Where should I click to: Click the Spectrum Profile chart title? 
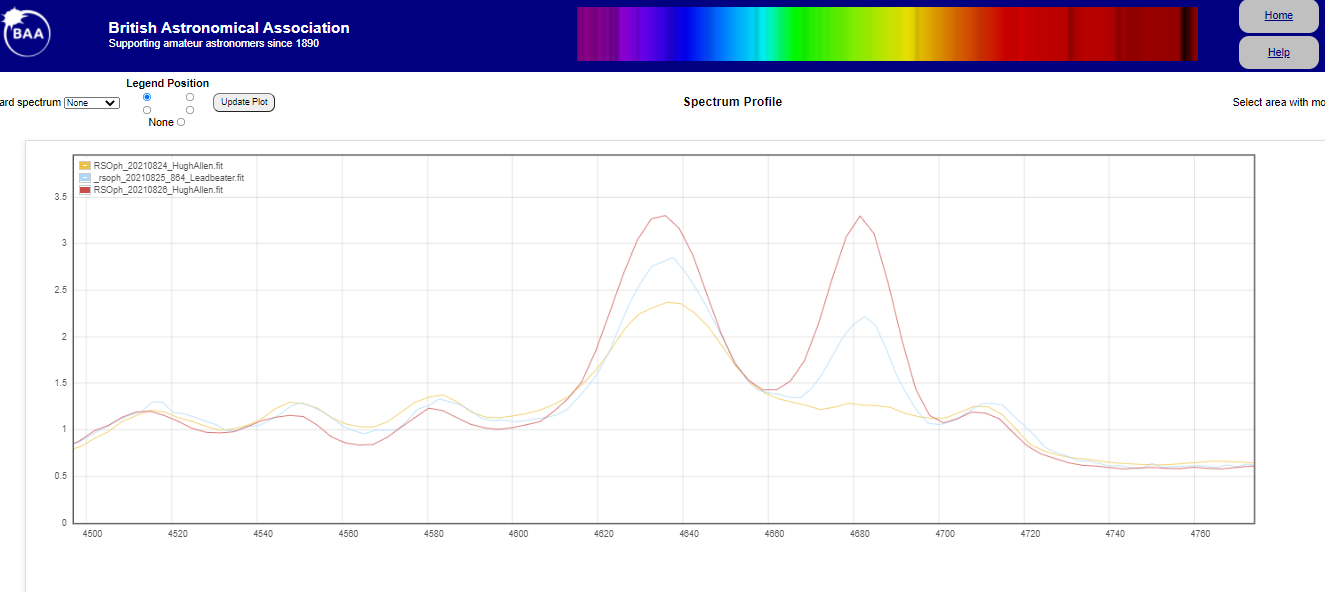click(x=732, y=102)
